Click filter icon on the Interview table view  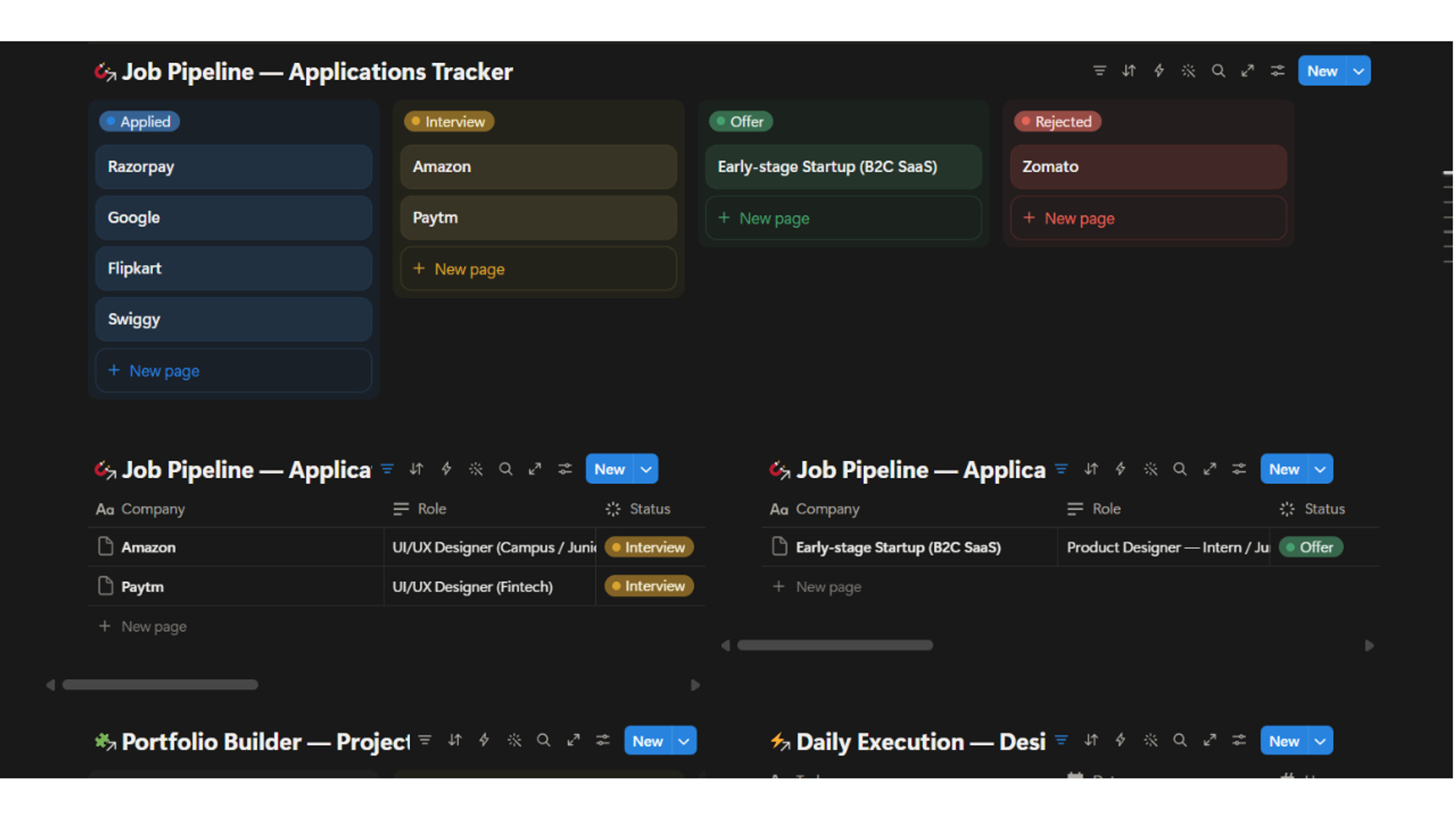pos(387,469)
